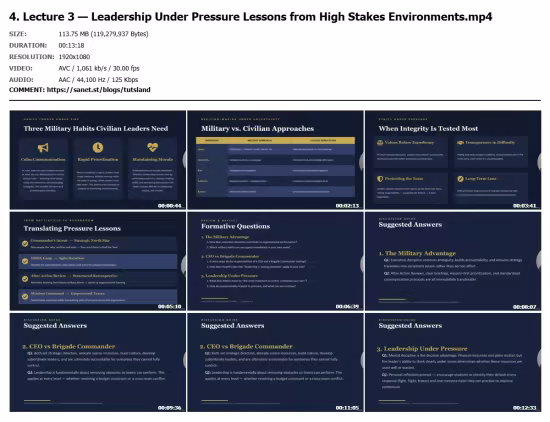Click the SIZE: label
Screen dimensions: 550x422
(18, 34)
